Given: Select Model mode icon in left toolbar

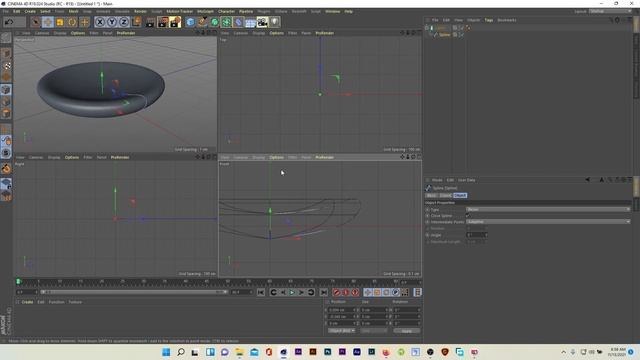Looking at the screenshot, I should click(x=6, y=54).
